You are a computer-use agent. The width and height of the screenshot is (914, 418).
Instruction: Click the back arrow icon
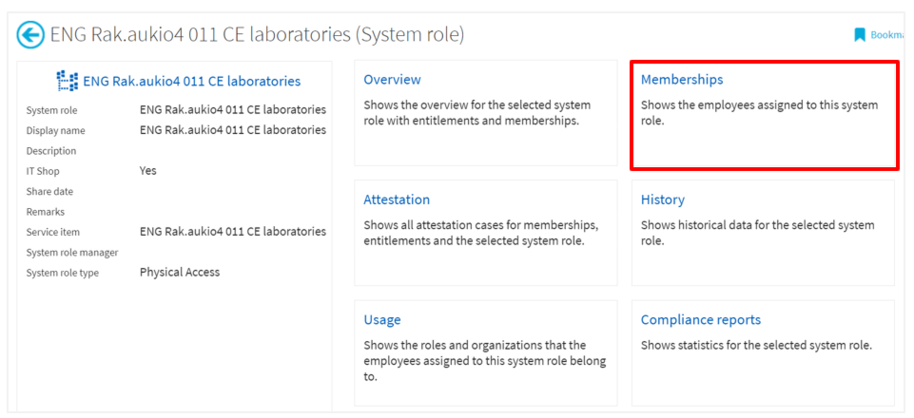pyautogui.click(x=31, y=35)
